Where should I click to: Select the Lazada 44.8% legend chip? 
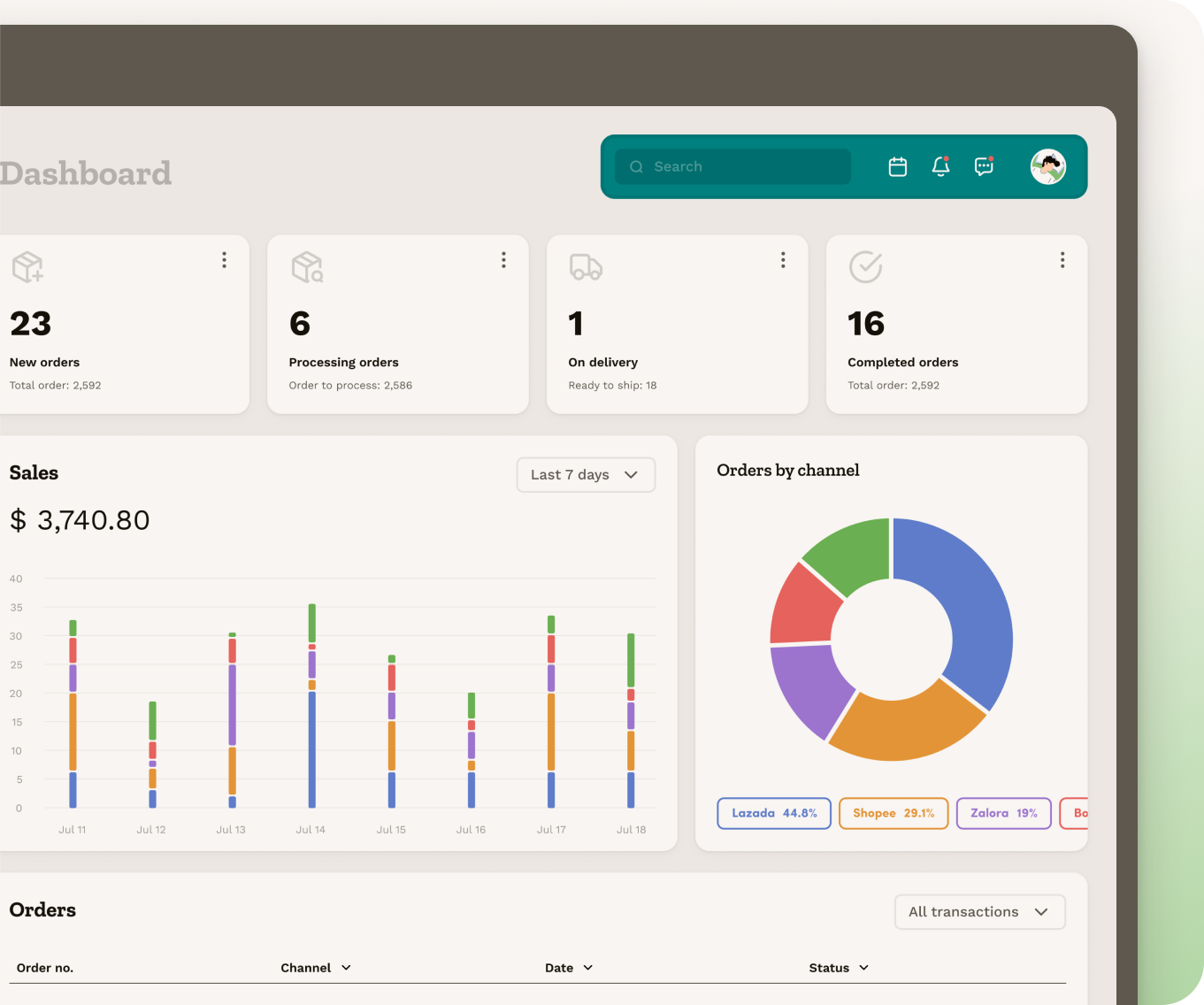[774, 813]
